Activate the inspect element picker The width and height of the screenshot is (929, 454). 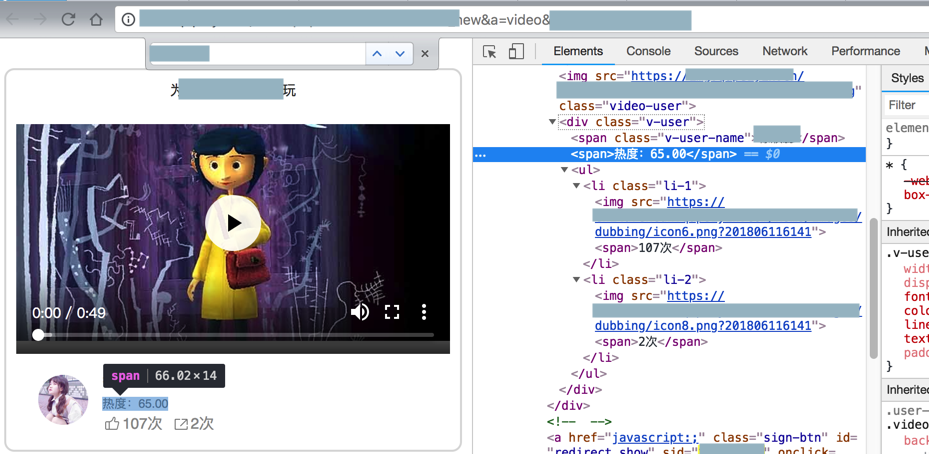[x=489, y=52]
